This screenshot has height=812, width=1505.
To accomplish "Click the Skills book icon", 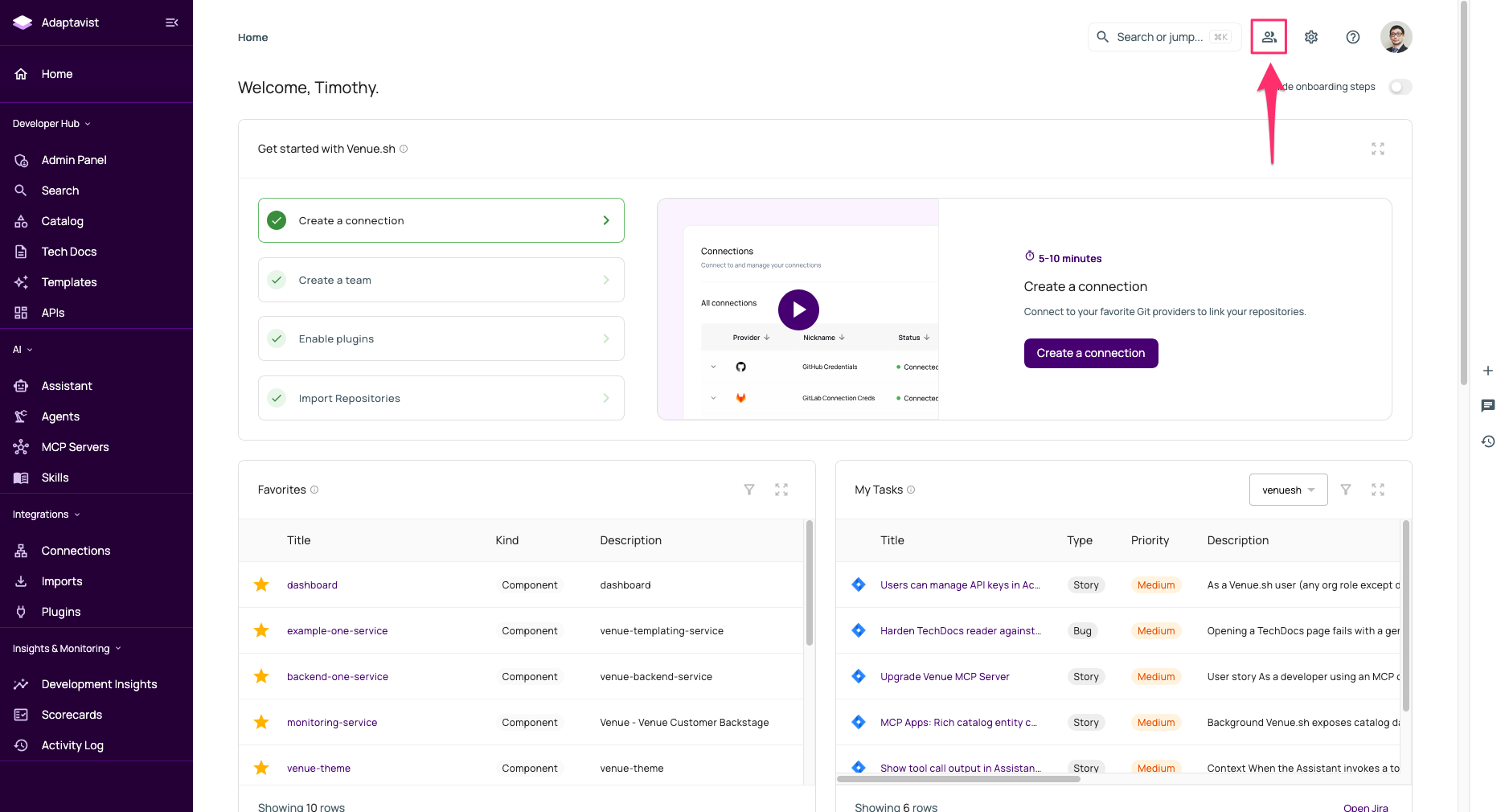I will coord(21,478).
